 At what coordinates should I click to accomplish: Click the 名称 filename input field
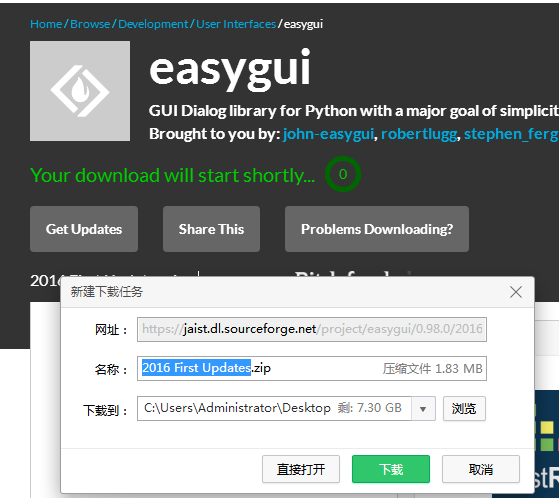pos(312,368)
